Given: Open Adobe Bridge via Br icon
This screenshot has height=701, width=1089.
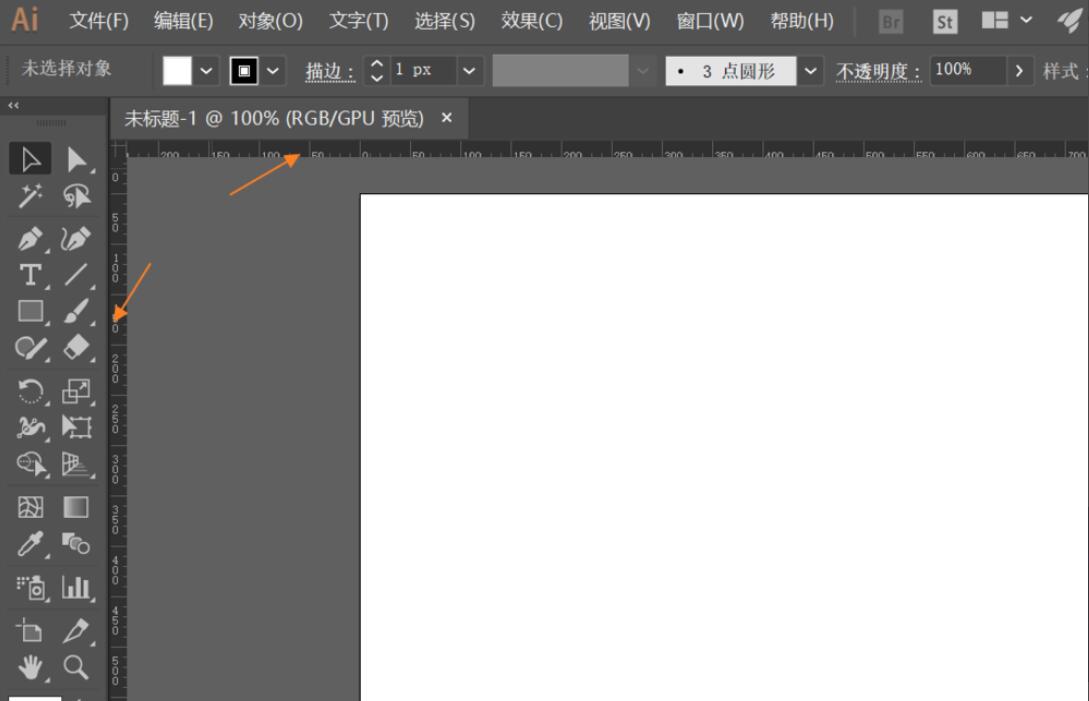Looking at the screenshot, I should point(890,22).
